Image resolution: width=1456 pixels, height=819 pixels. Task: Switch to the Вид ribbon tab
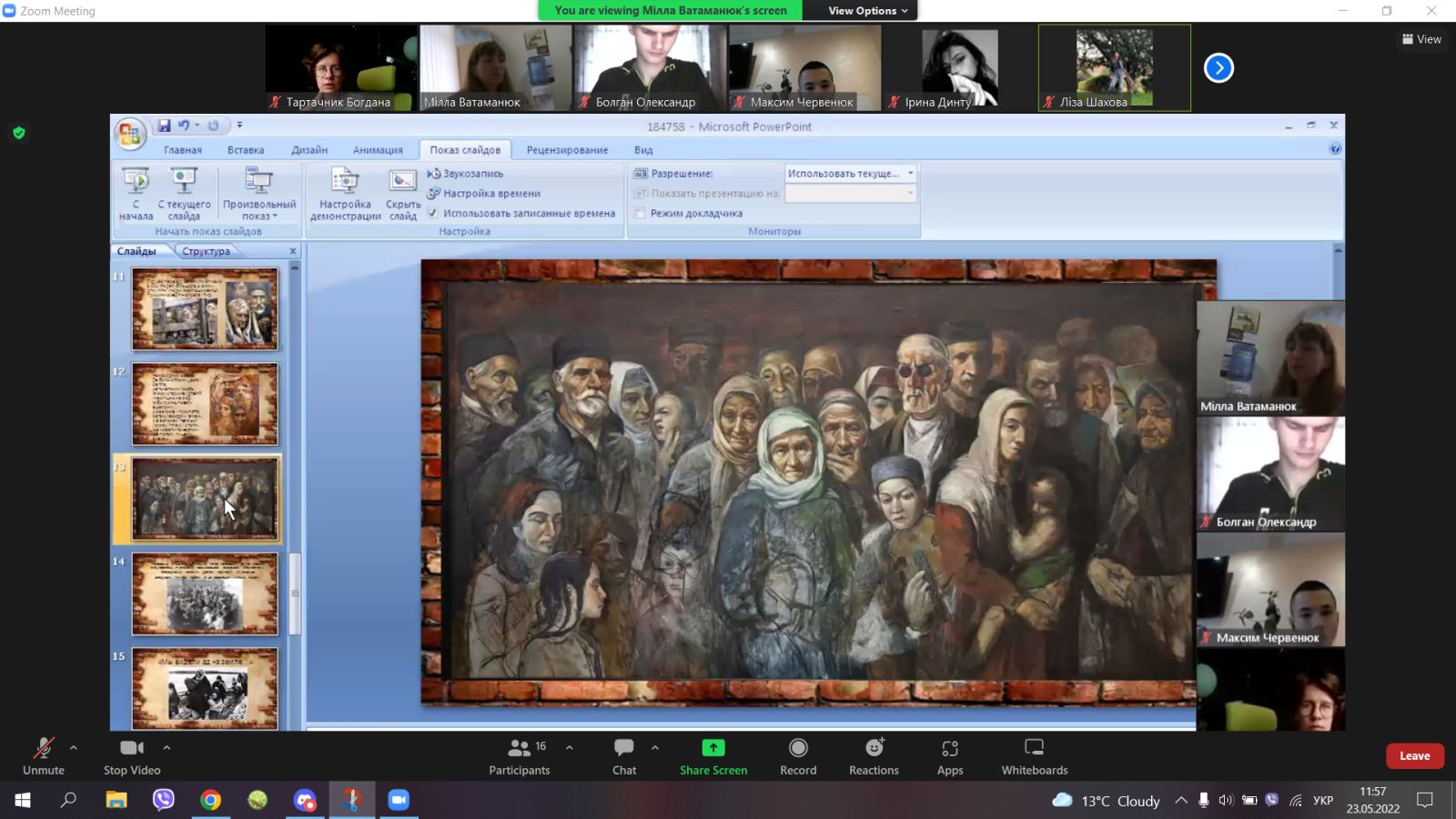[x=643, y=149]
